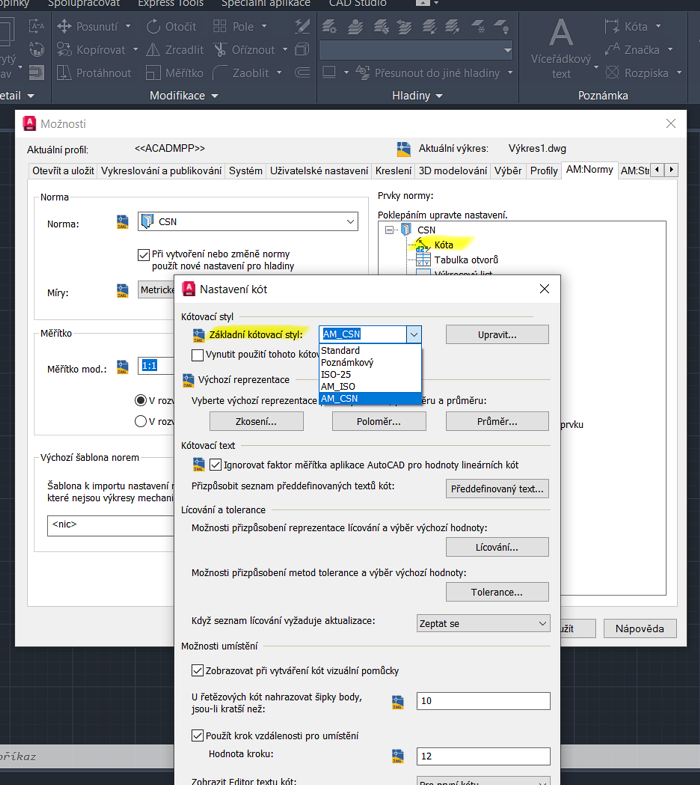
Task: Open the ribbon layer selection dropdown
Action: pyautogui.click(x=416, y=50)
